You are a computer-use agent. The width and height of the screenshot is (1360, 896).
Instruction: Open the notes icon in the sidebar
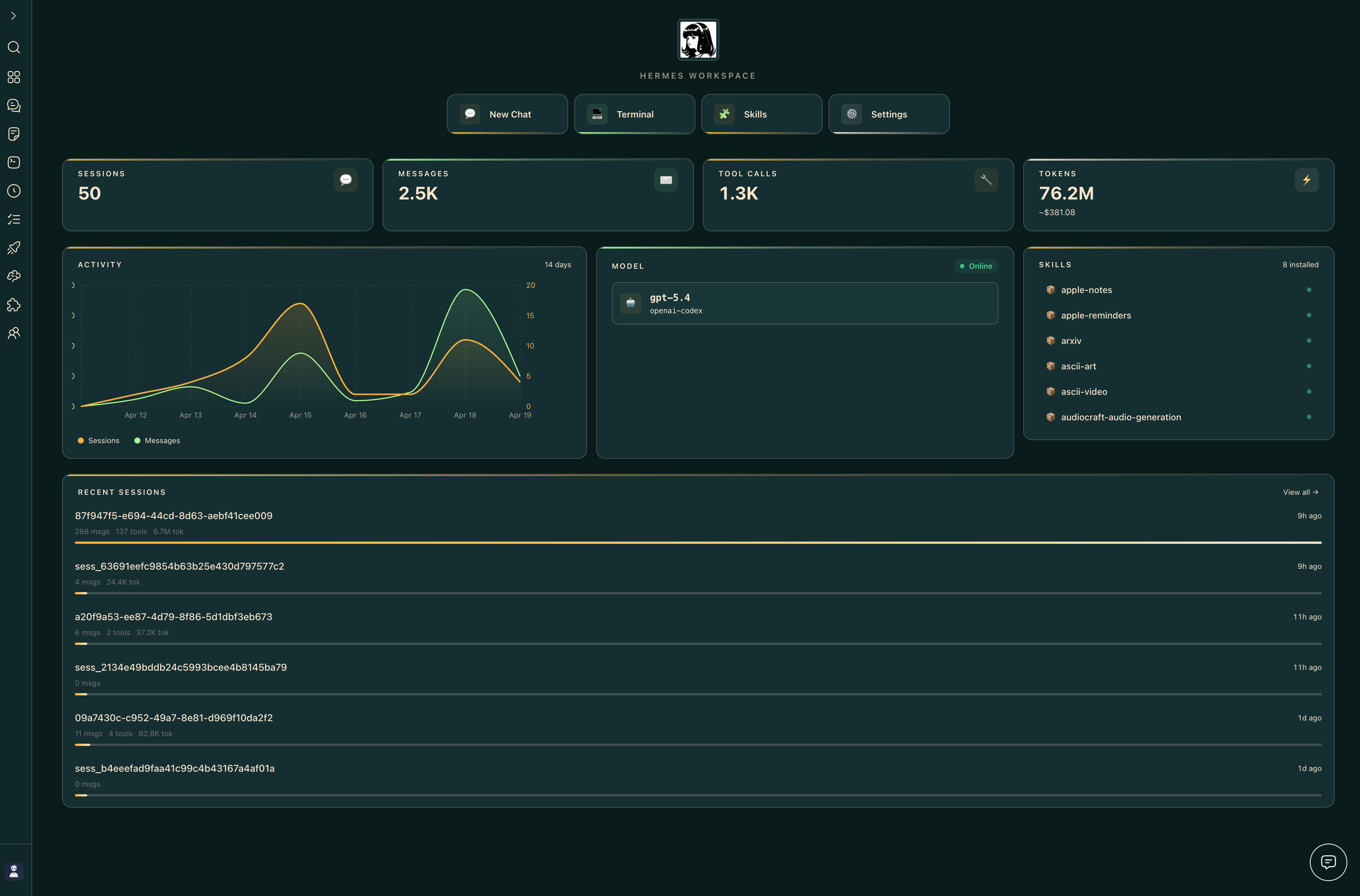coord(14,134)
